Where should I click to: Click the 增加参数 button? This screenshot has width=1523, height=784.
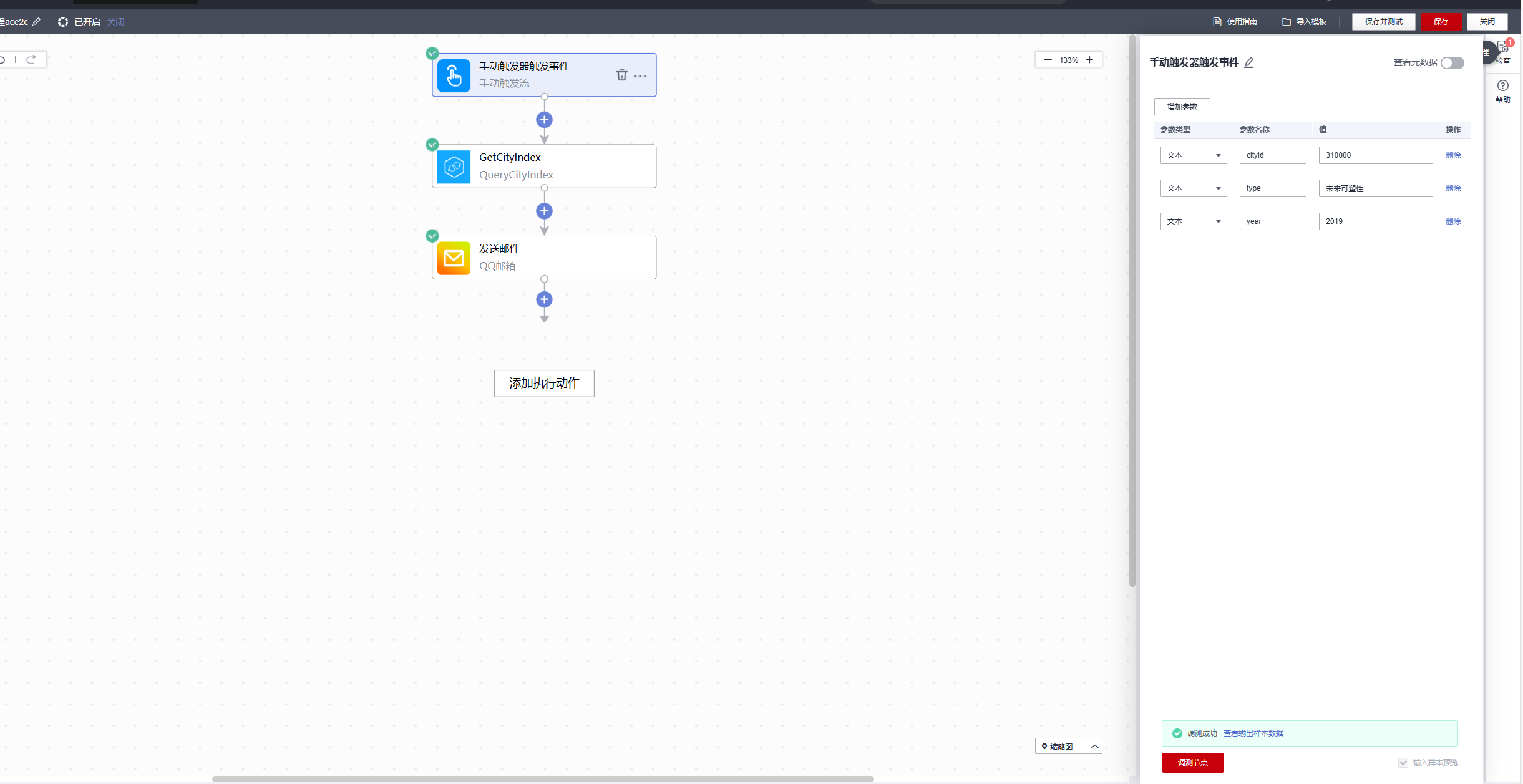click(1182, 107)
